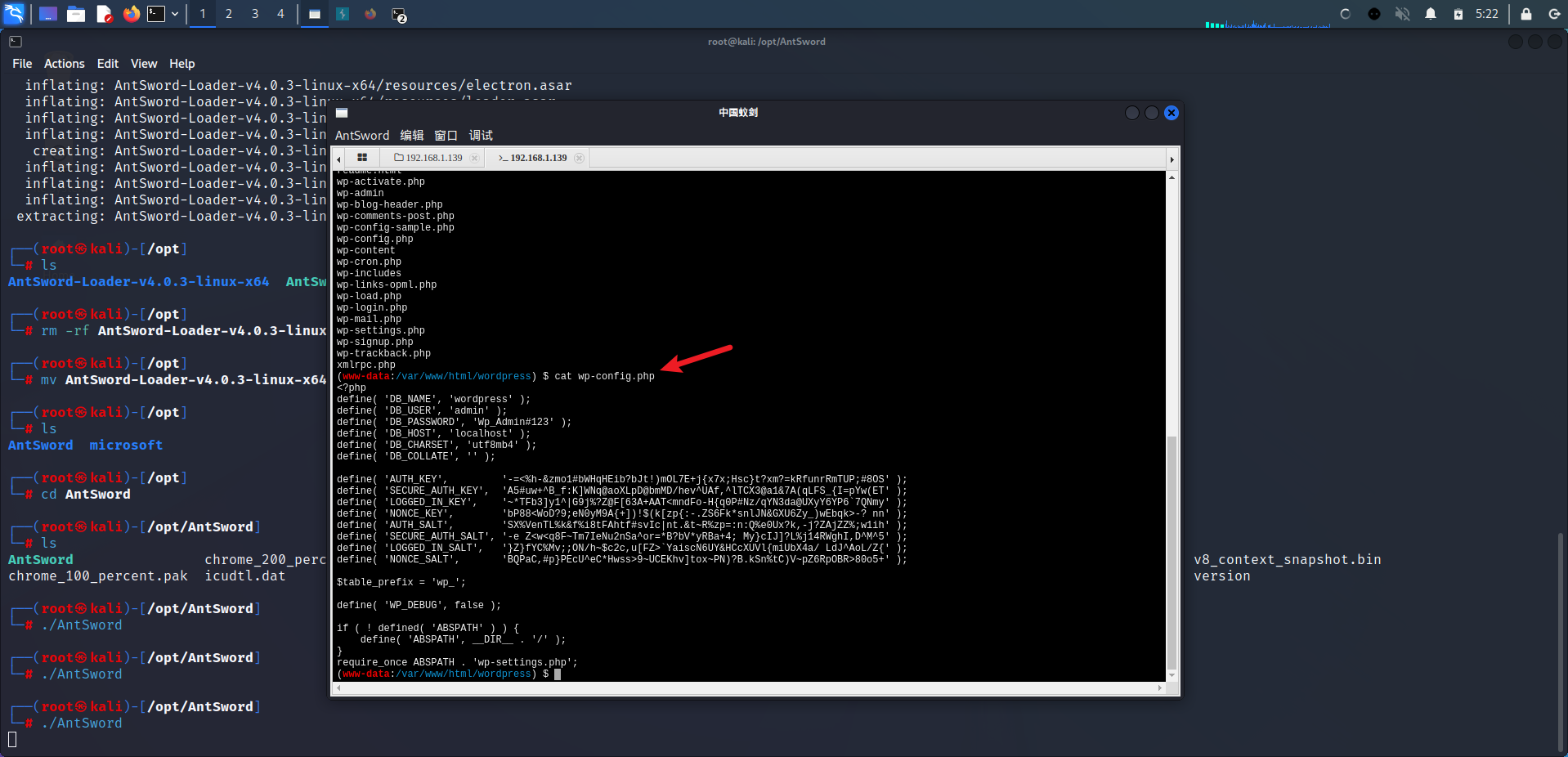Select the lightning-bolt app taskbar button
This screenshot has height=757, width=1568.
coord(343,14)
